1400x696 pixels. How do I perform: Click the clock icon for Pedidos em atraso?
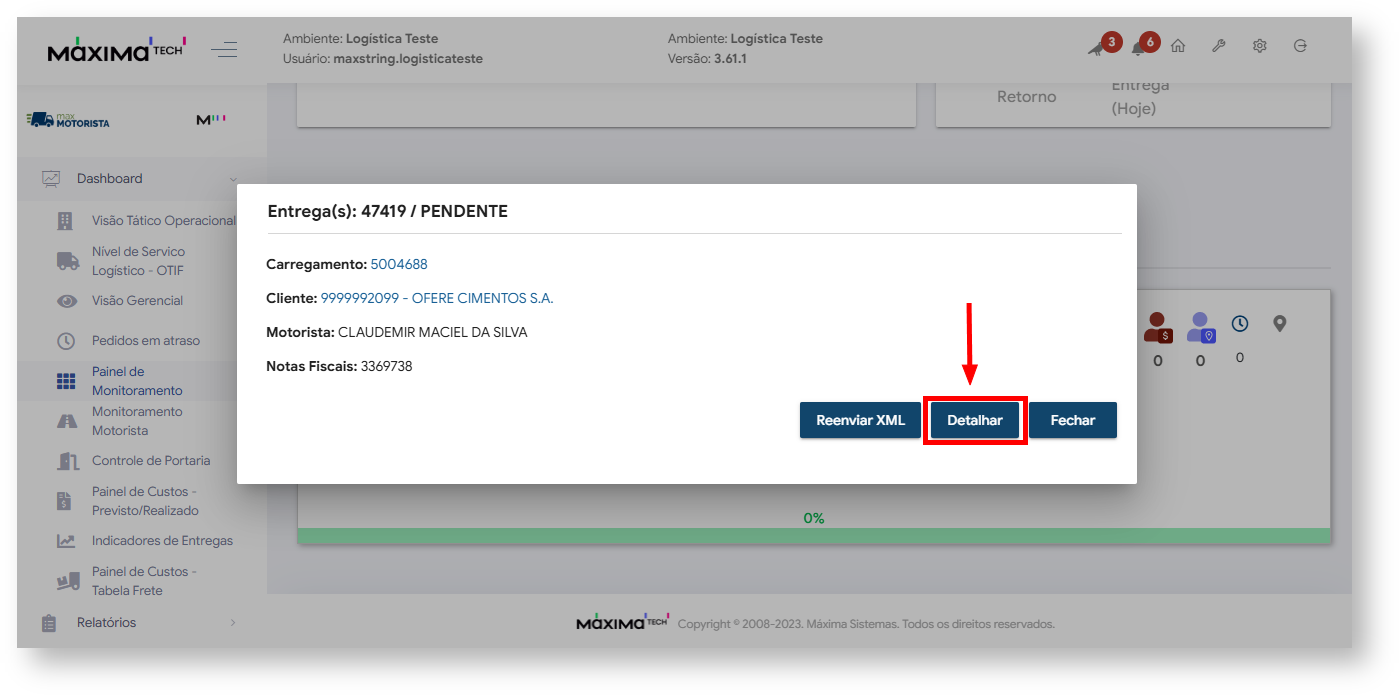tap(66, 341)
